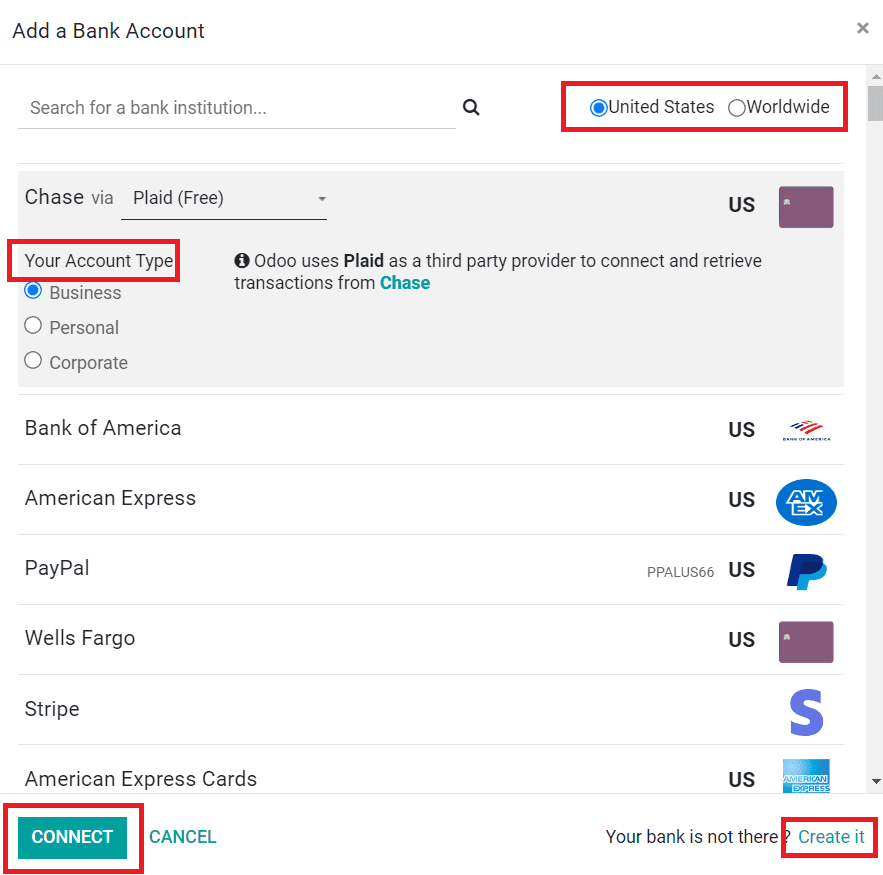Click the American Express Cards logo
This screenshot has width=883, height=875.
806,777
